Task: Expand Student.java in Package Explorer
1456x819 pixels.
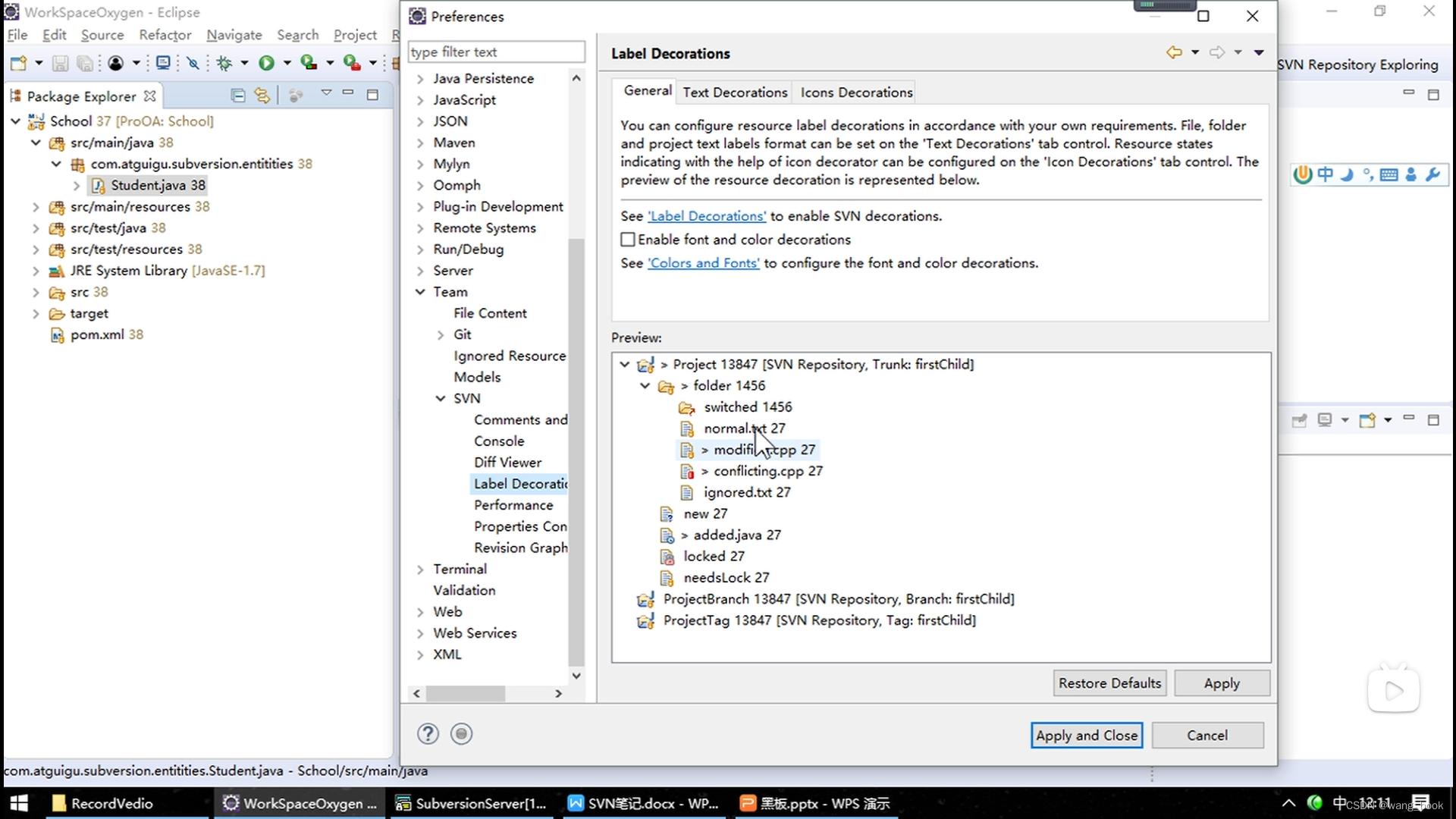Action: coord(77,185)
